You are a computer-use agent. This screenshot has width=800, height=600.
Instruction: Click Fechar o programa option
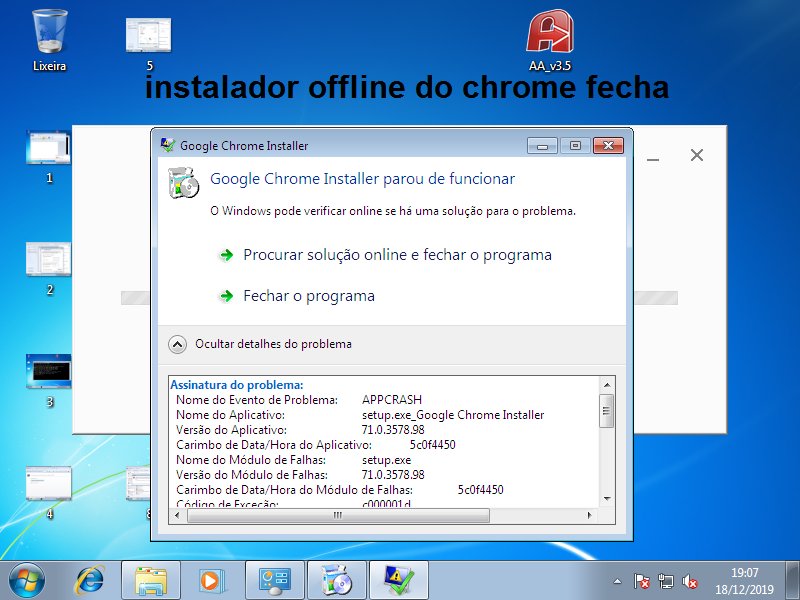(x=309, y=296)
